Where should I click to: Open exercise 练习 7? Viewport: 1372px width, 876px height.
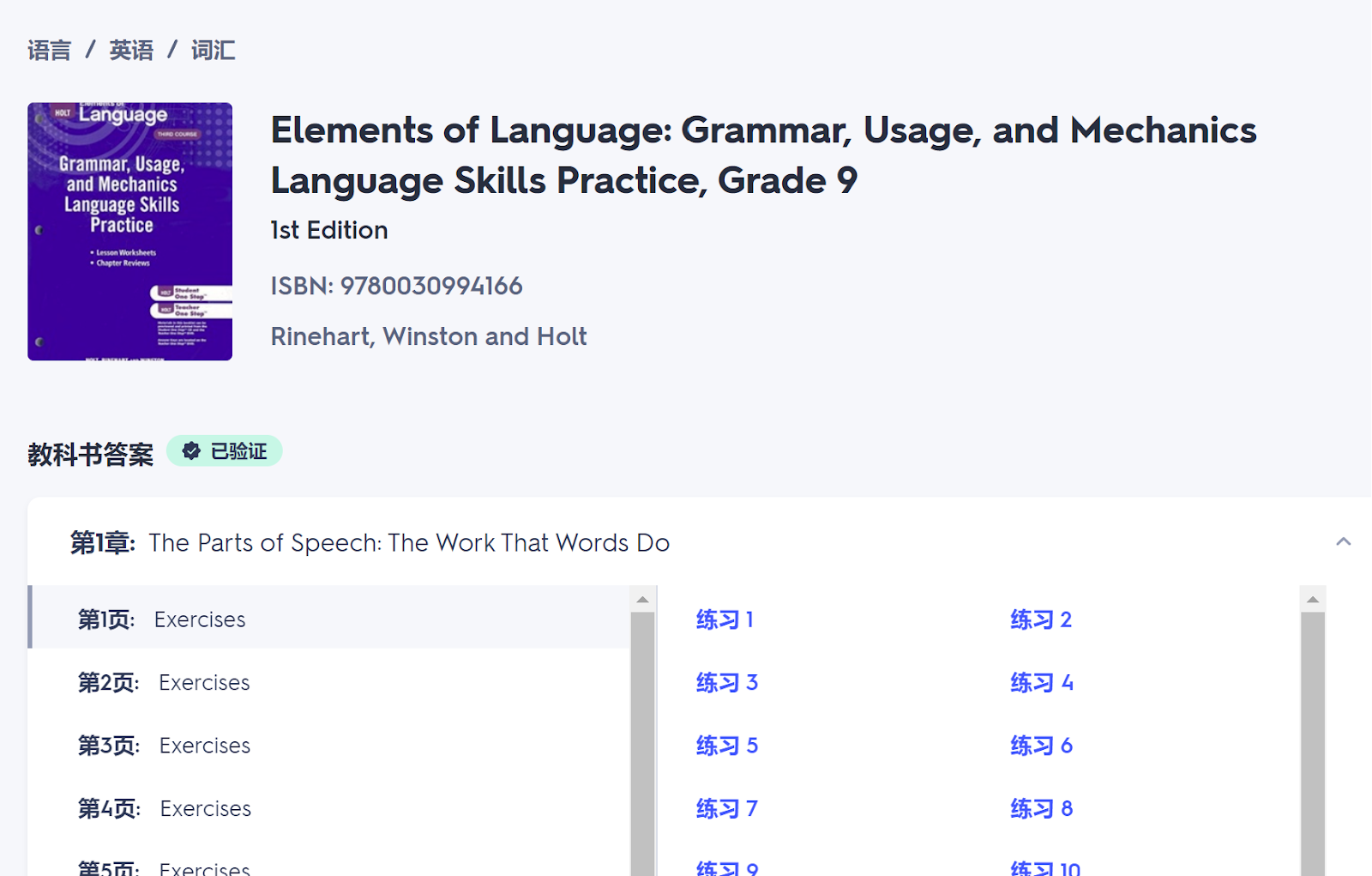pos(727,809)
